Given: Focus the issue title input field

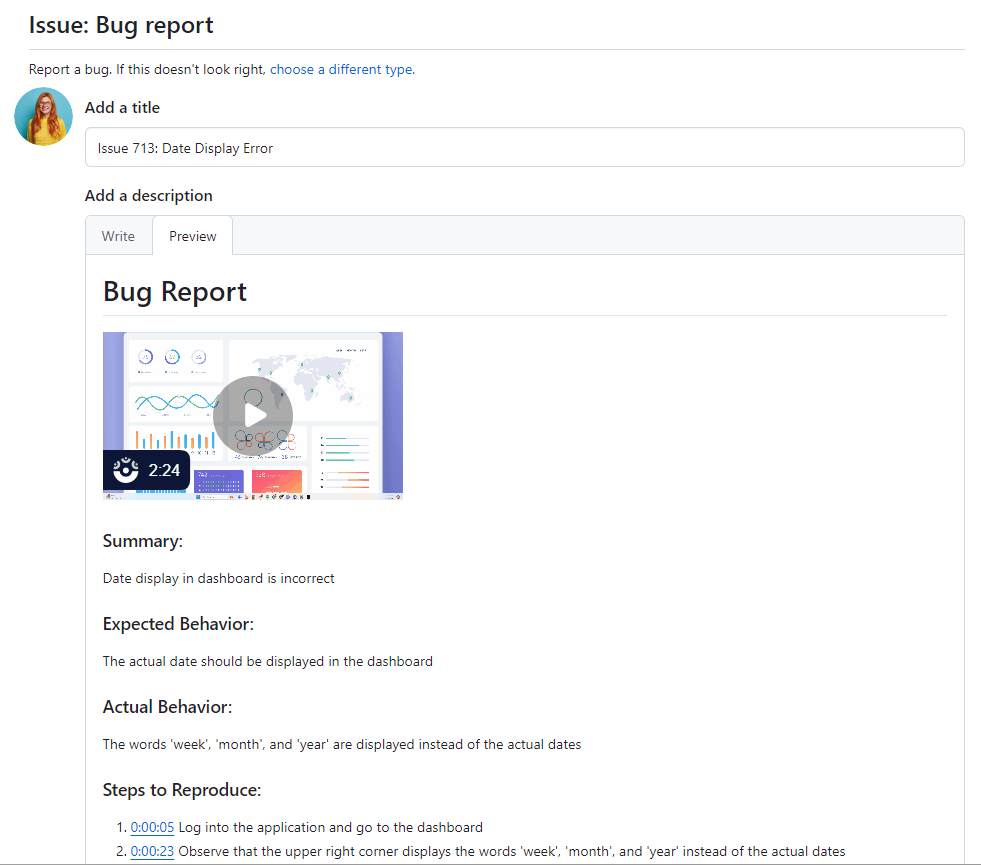Looking at the screenshot, I should (x=524, y=148).
